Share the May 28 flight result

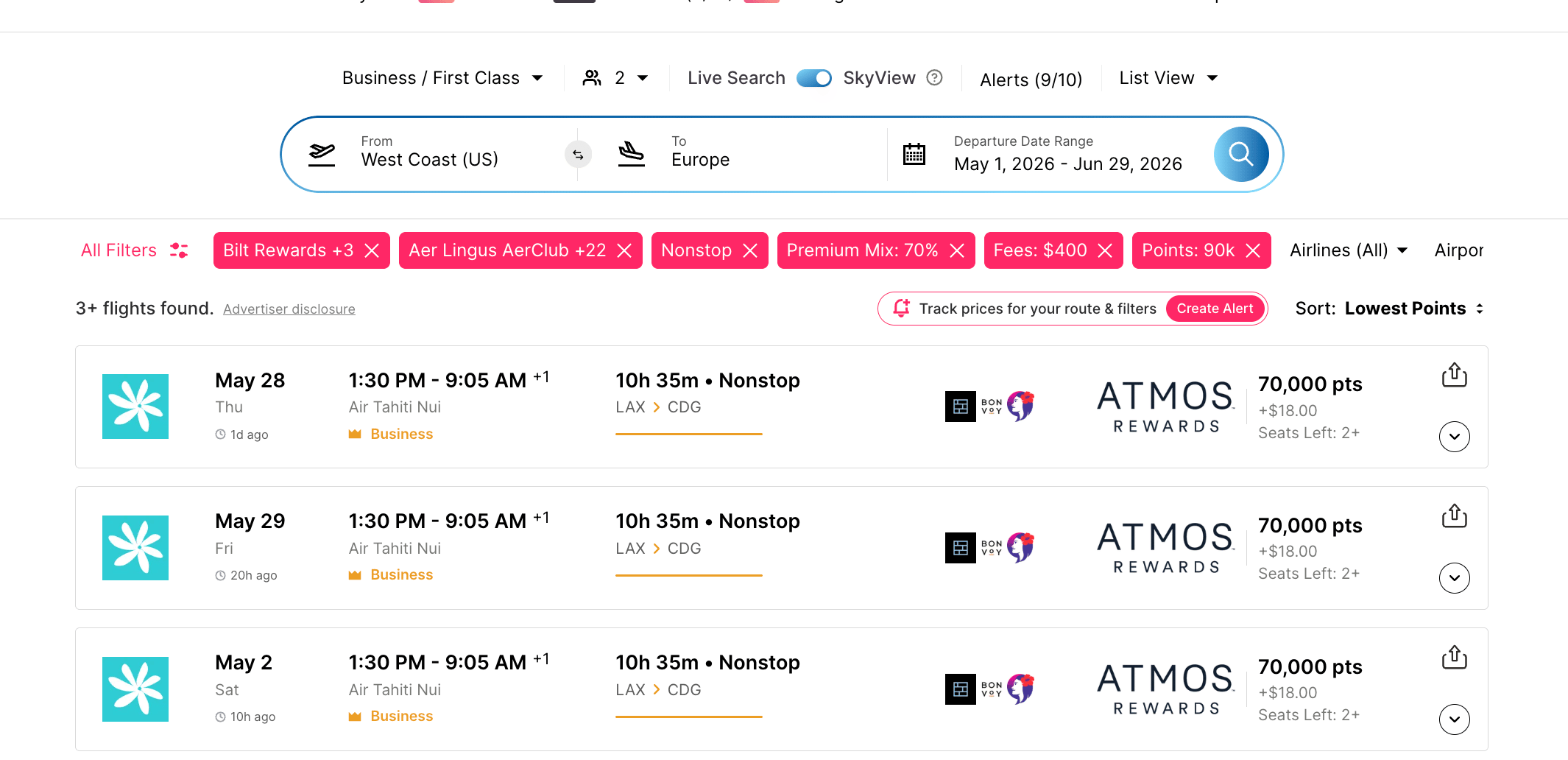click(1454, 375)
